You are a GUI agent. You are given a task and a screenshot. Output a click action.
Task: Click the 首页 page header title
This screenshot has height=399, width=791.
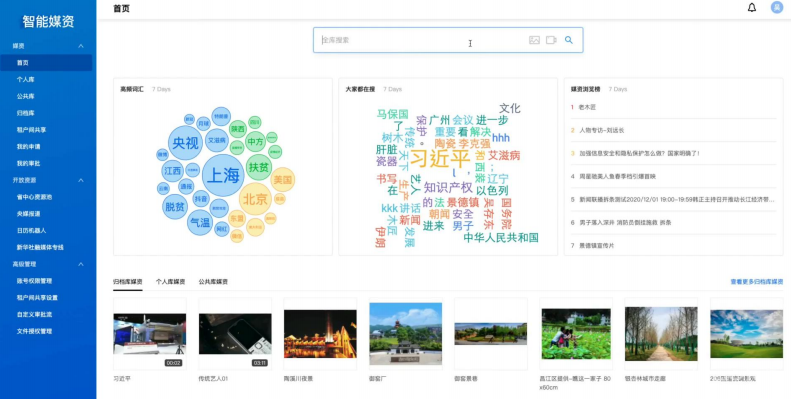pyautogui.click(x=122, y=9)
